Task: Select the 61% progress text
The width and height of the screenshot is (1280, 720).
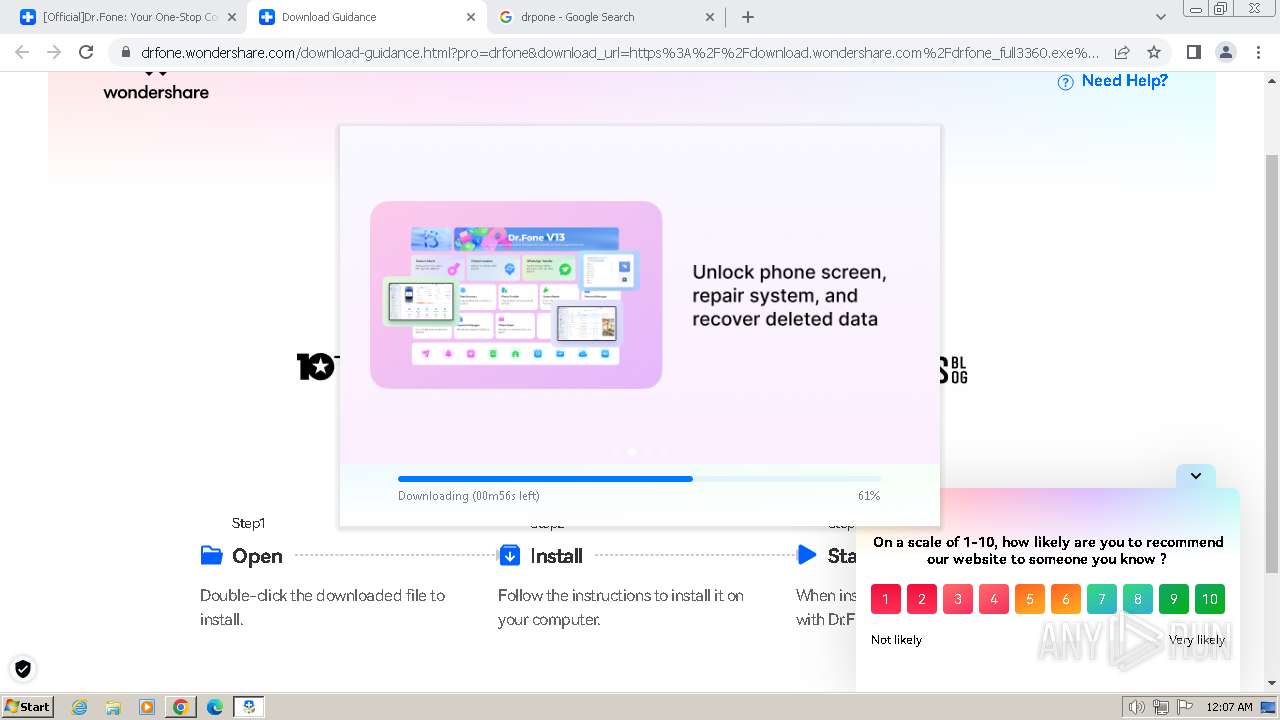Action: pos(869,496)
